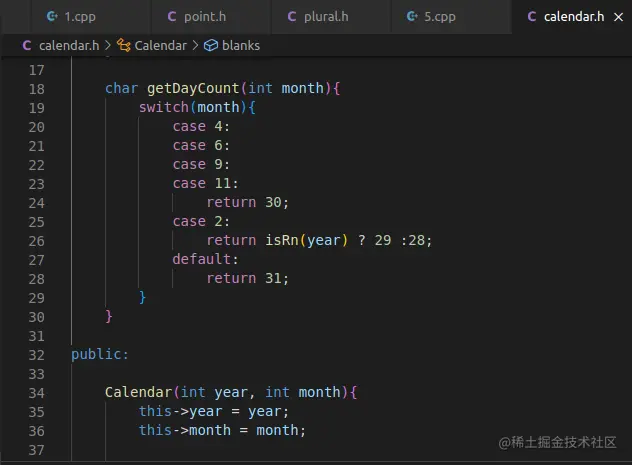Expand the chevron after calendar.h breadcrumb
The image size is (632, 465).
point(108,46)
